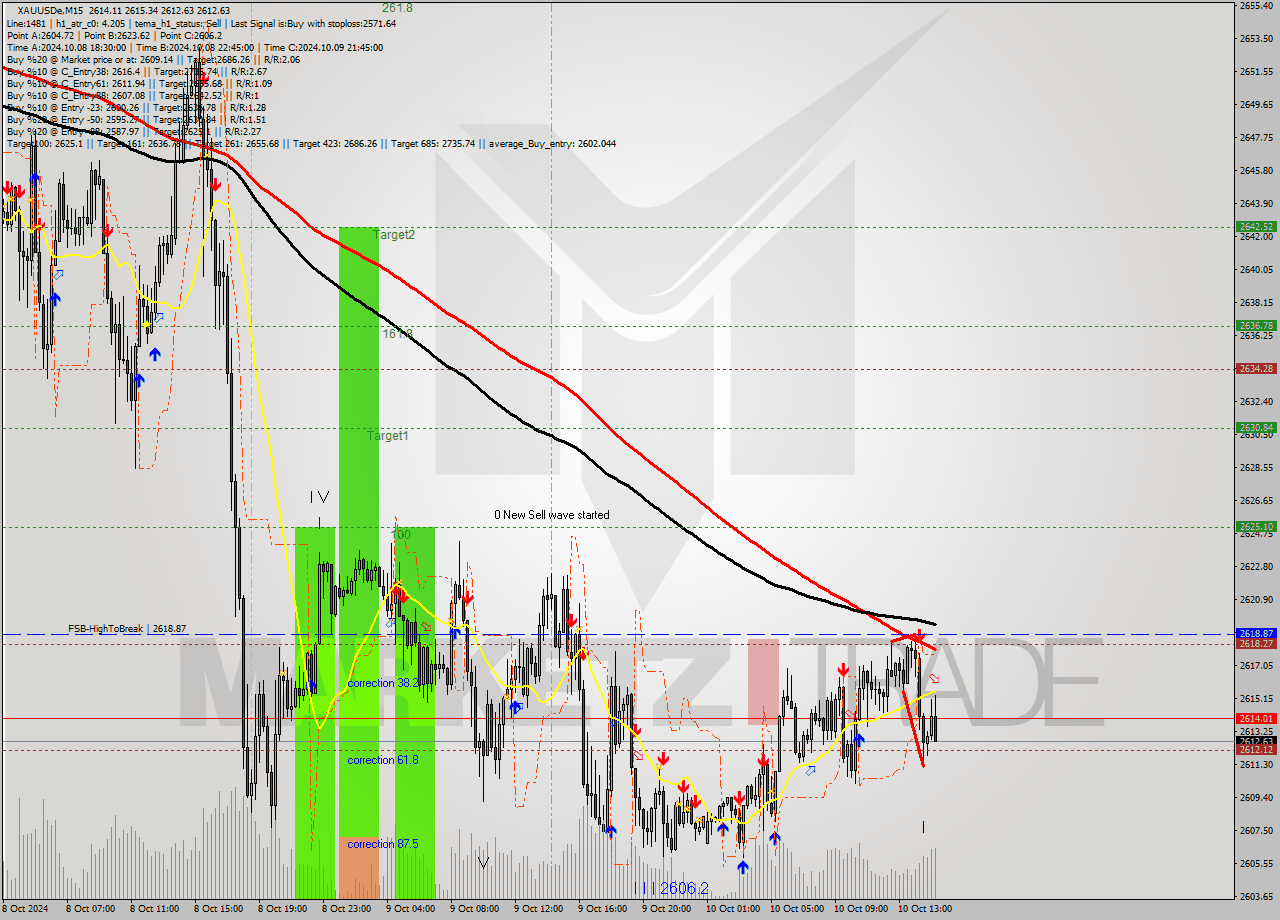Screen dimensions: 1280x920
Task: Click the 2655.40 price axis label
Action: pyautogui.click(x=1256, y=5)
